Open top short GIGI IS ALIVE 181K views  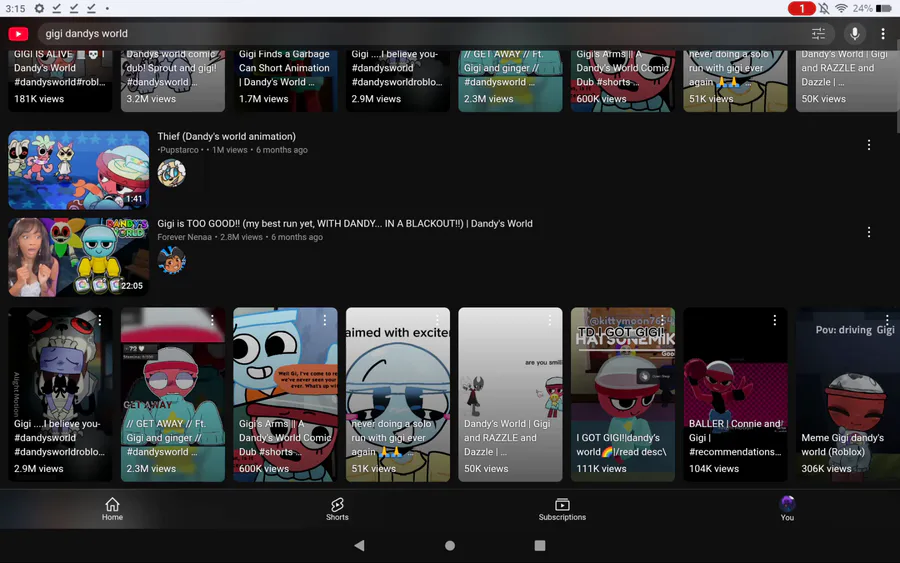tap(60, 80)
